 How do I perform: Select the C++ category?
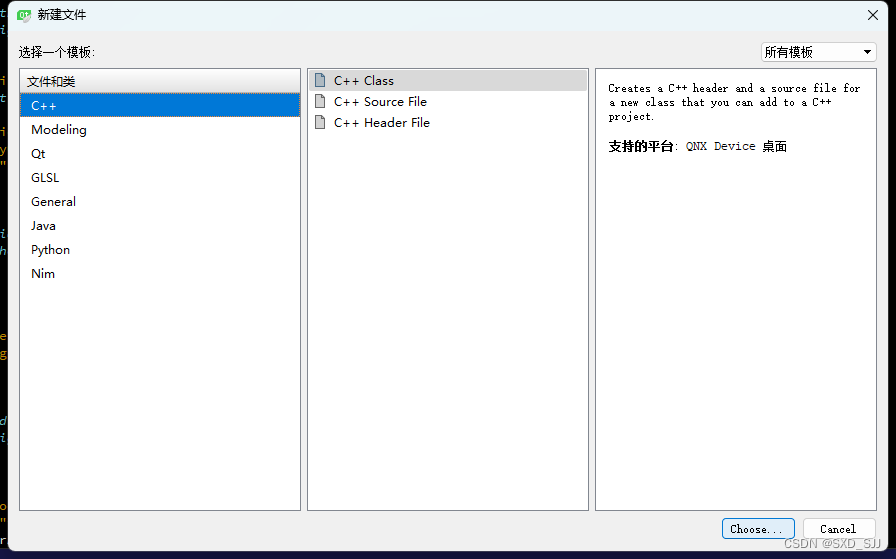tap(160, 106)
